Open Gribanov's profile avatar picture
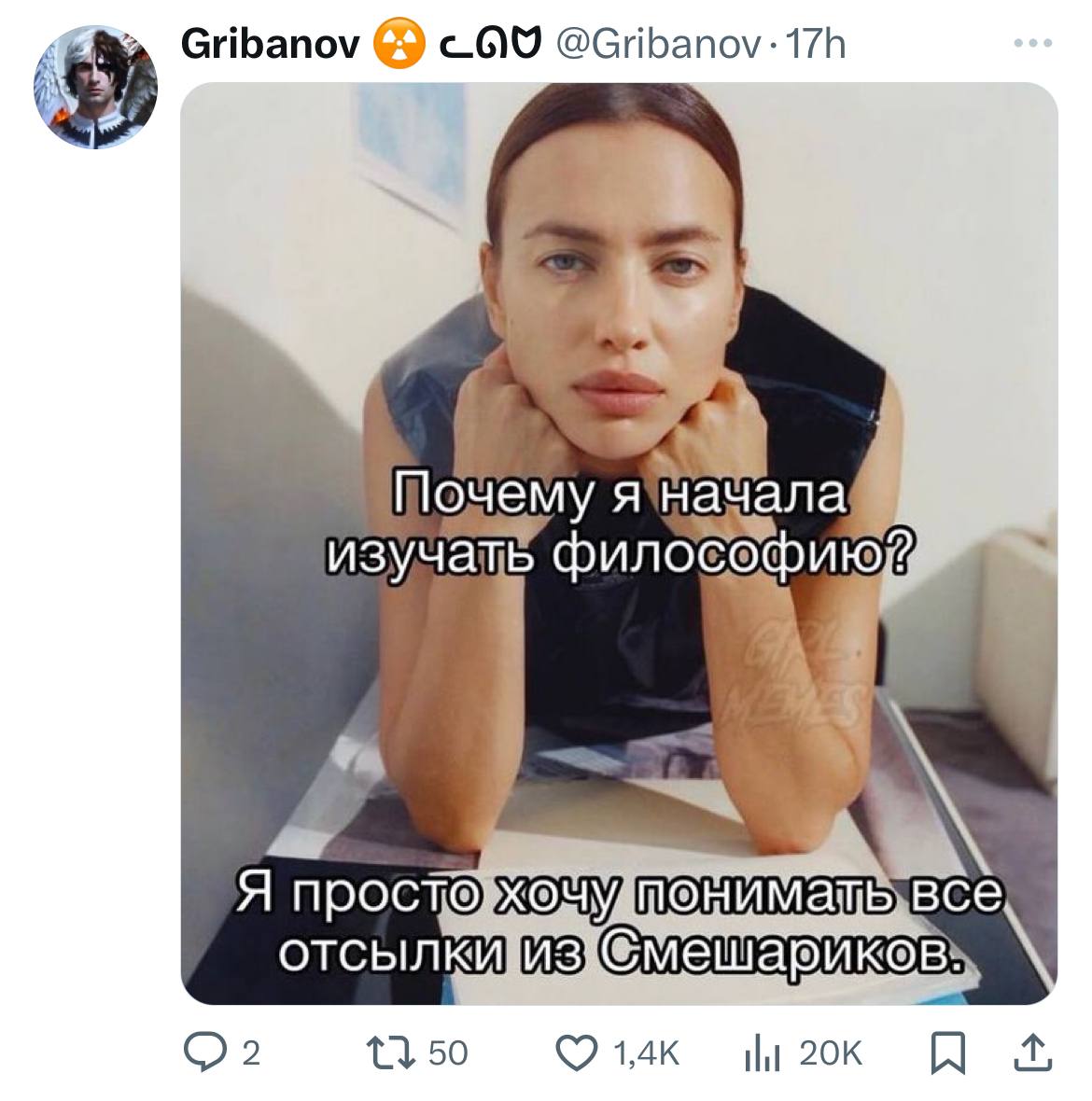 pos(95,87)
